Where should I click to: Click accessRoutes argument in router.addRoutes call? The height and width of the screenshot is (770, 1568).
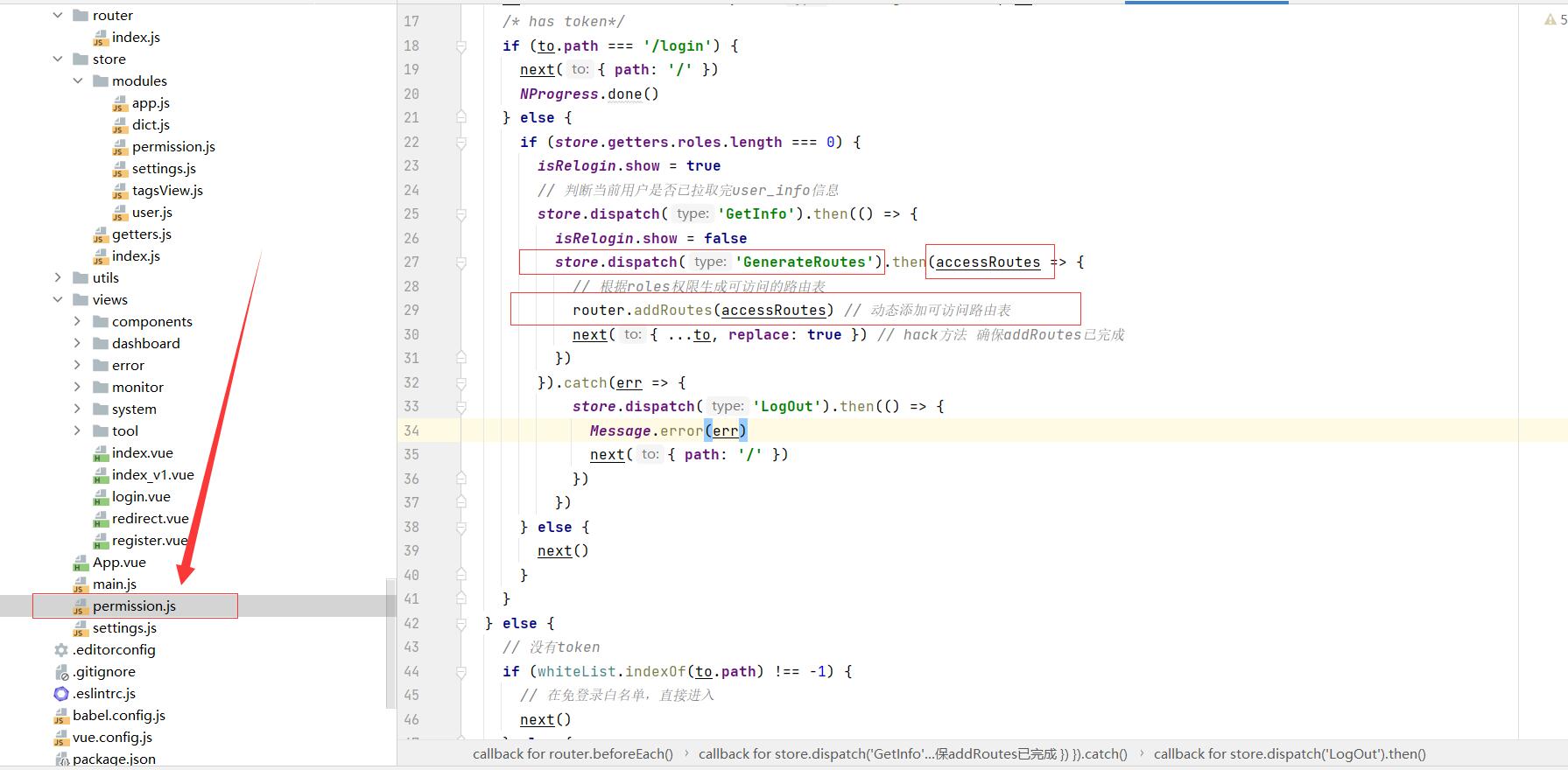tap(774, 310)
